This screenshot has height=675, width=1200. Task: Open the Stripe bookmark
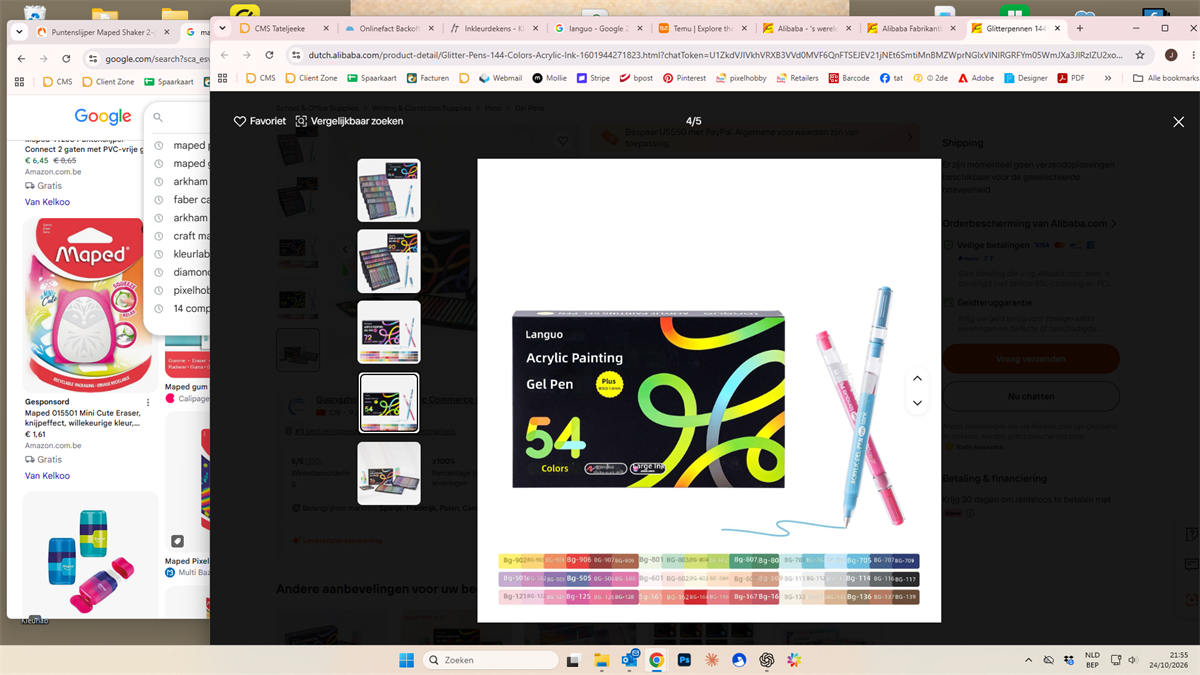click(593, 78)
